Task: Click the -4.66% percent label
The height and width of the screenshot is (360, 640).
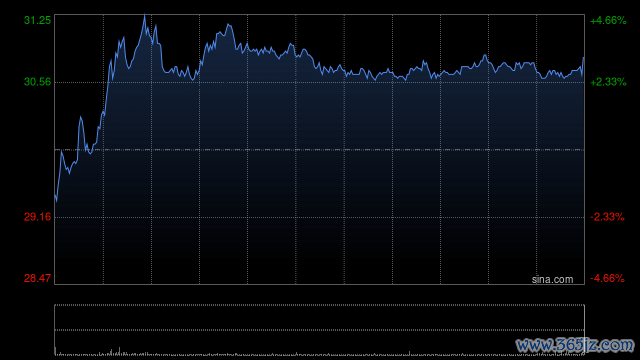Action: pos(607,278)
